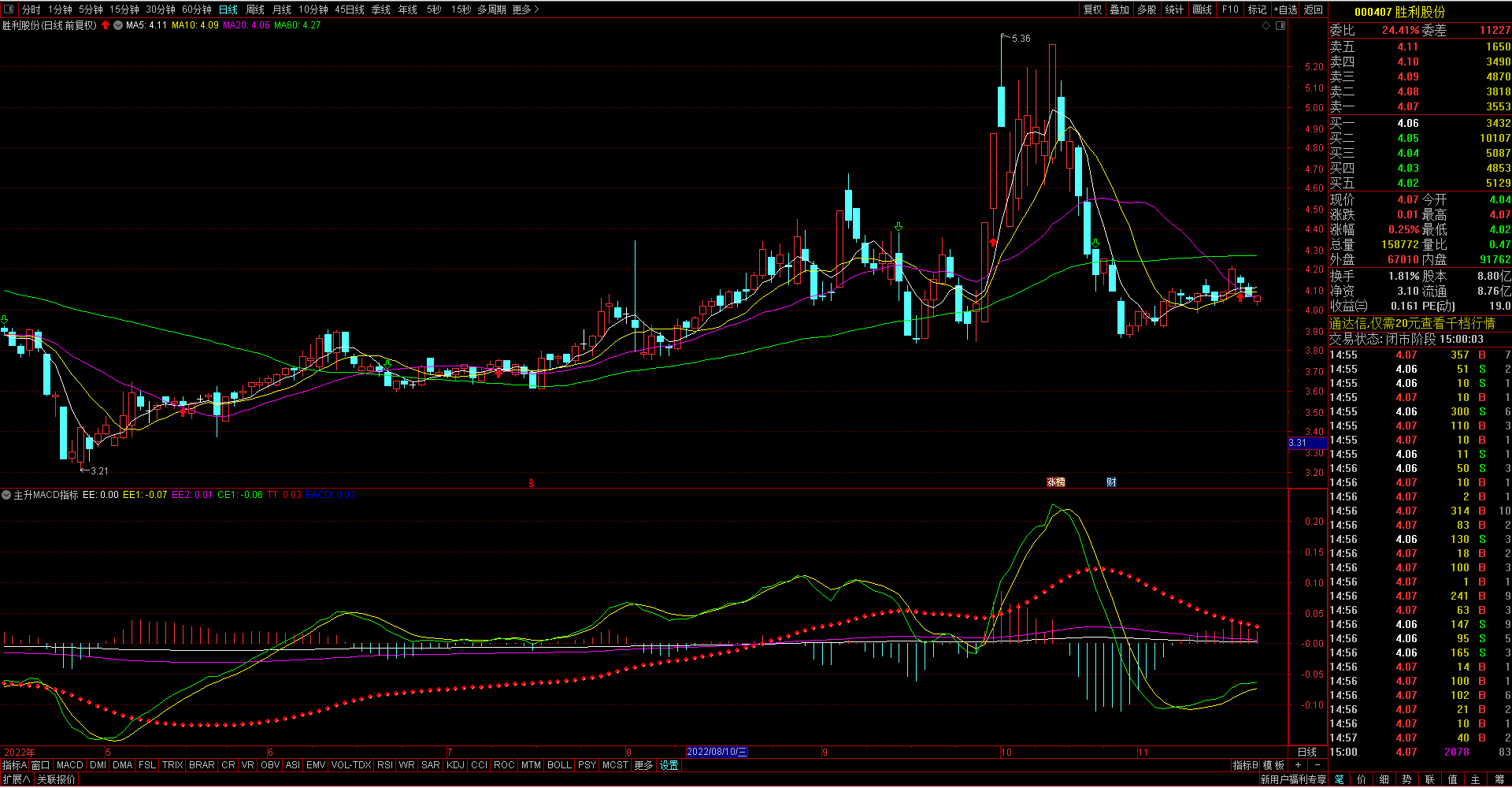Open the 指标B selector
This screenshot has height=788, width=1512.
pos(1245,765)
